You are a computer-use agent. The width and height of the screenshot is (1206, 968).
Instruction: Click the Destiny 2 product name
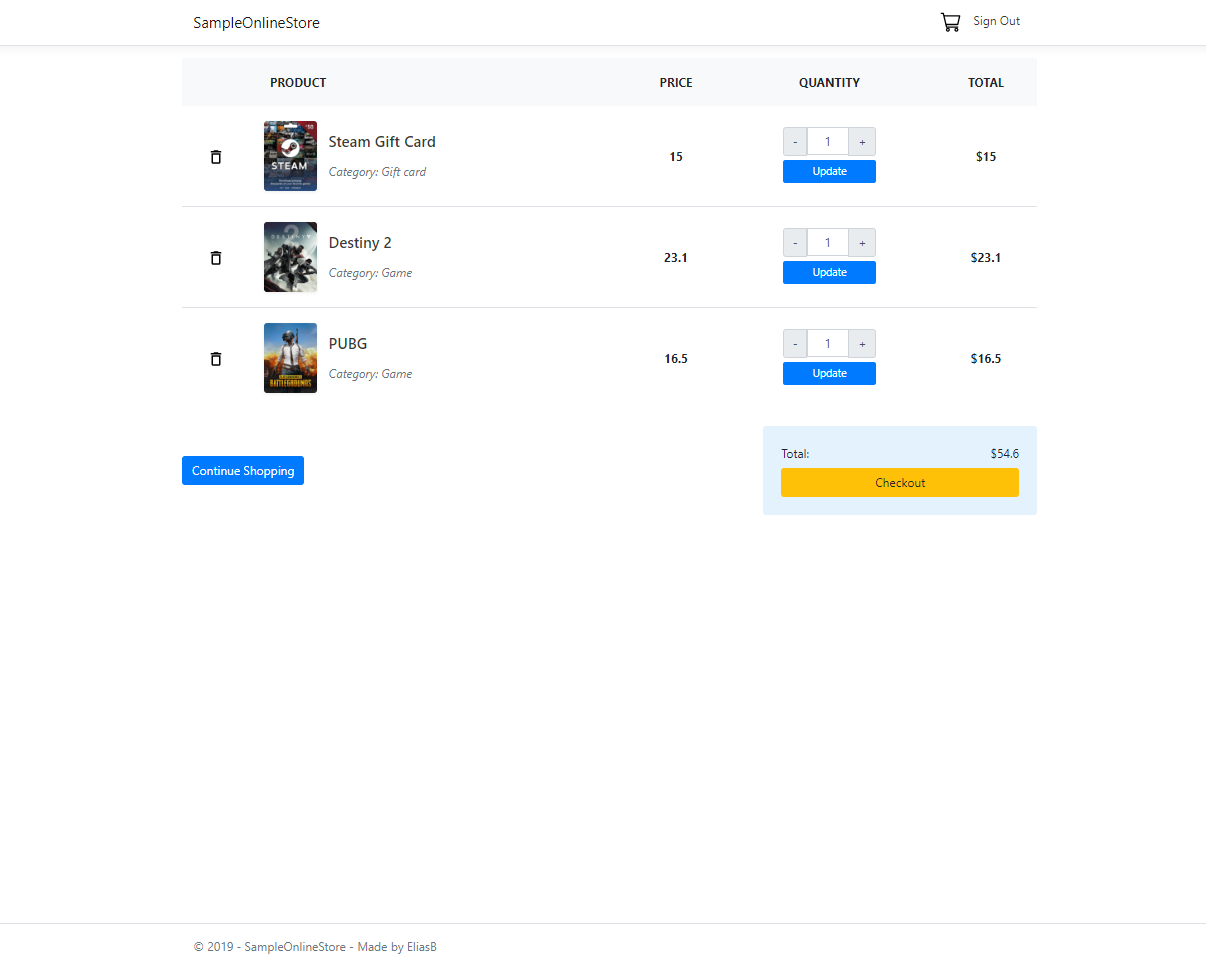(x=360, y=243)
